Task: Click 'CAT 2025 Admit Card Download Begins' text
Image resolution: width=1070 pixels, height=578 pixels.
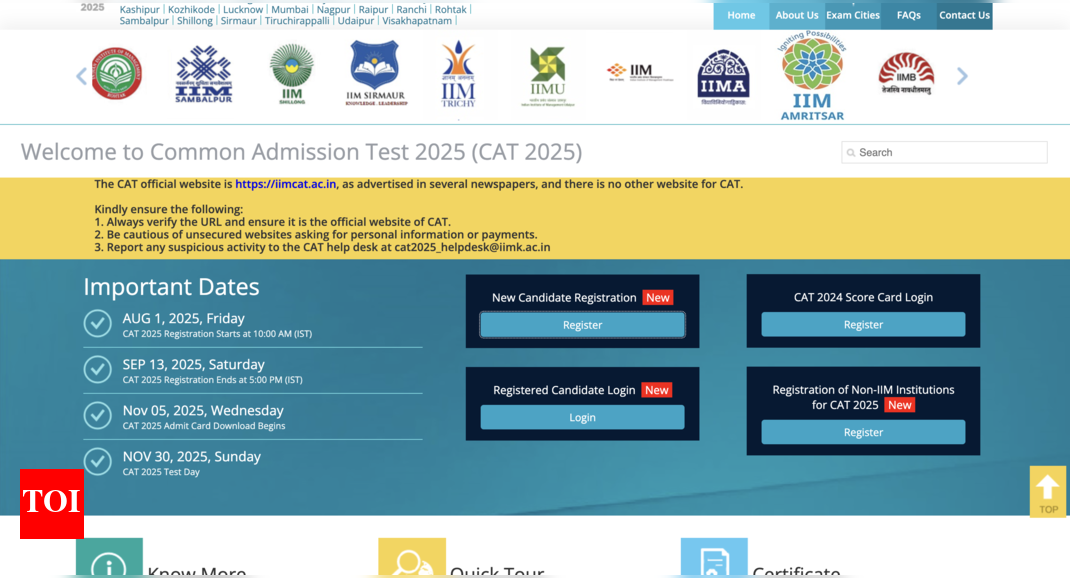Action: (204, 427)
